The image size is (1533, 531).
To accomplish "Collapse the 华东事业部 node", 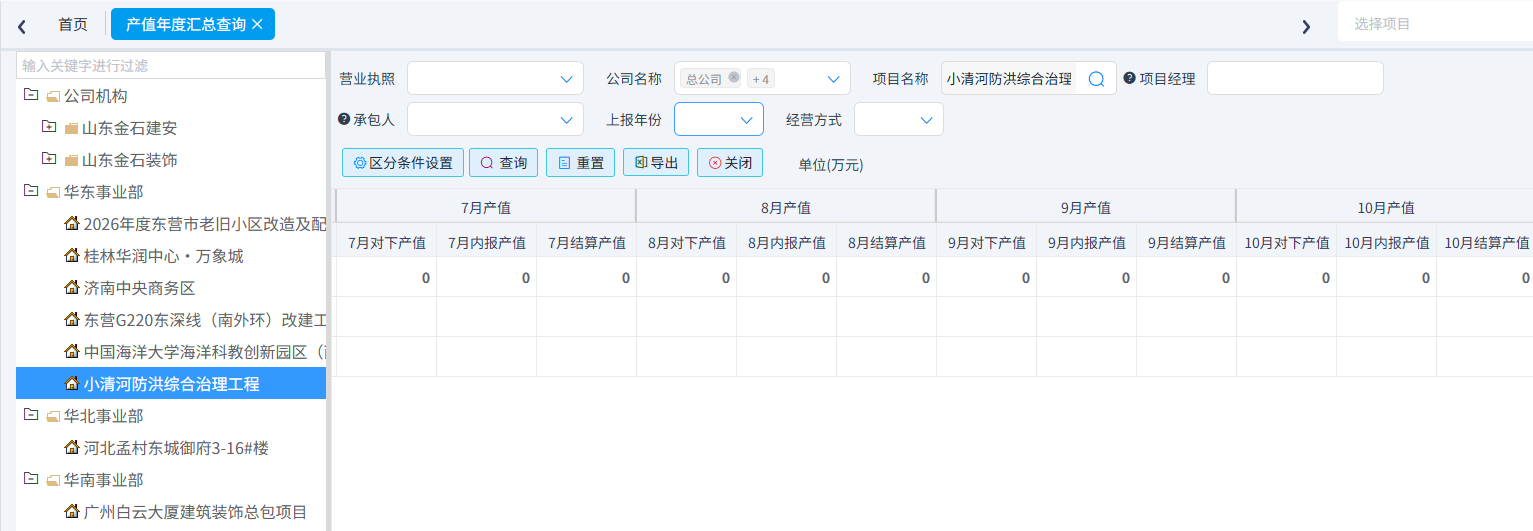I will (30, 191).
